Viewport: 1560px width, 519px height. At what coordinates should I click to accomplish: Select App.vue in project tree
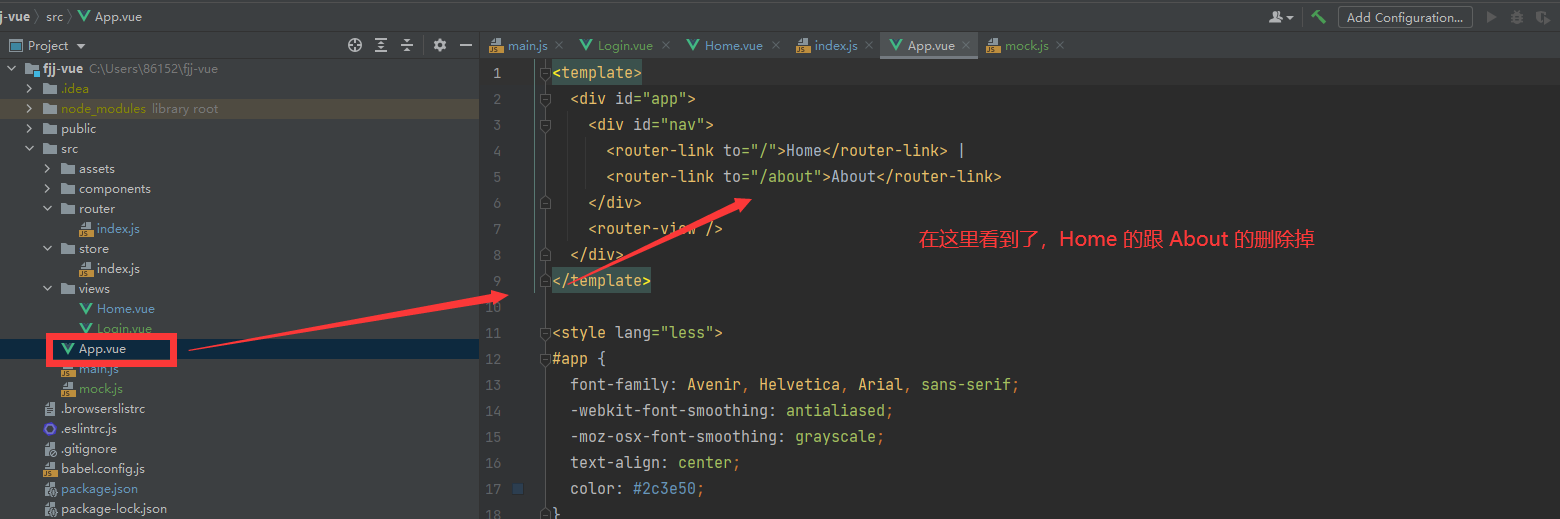click(x=102, y=349)
